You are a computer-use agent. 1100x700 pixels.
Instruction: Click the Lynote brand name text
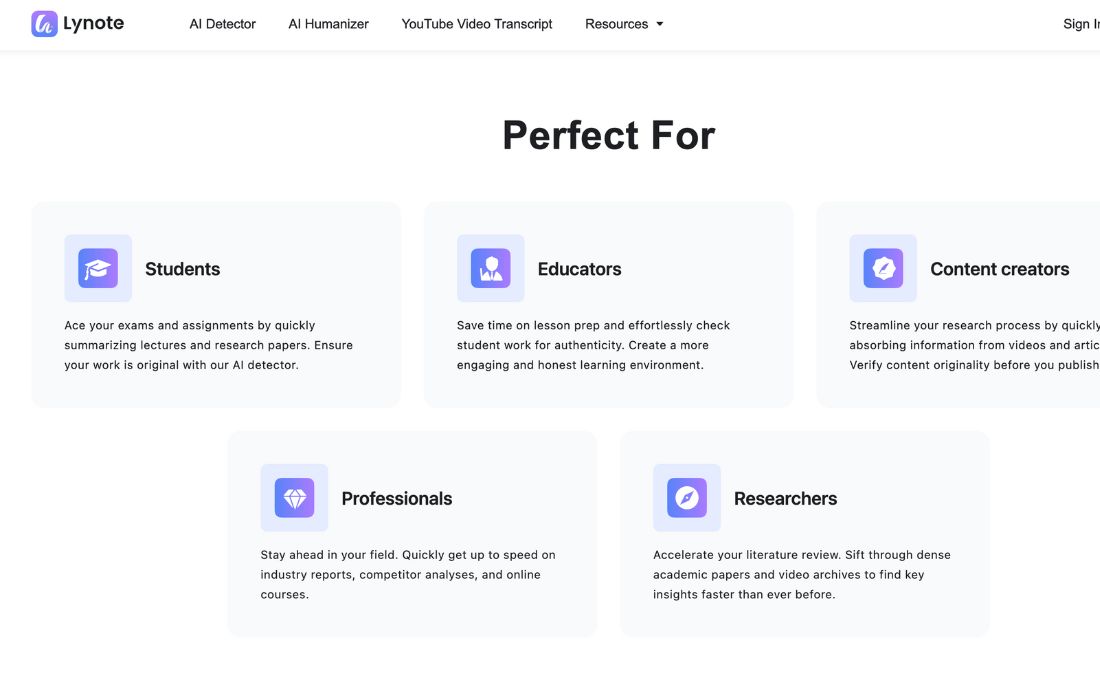[94, 24]
